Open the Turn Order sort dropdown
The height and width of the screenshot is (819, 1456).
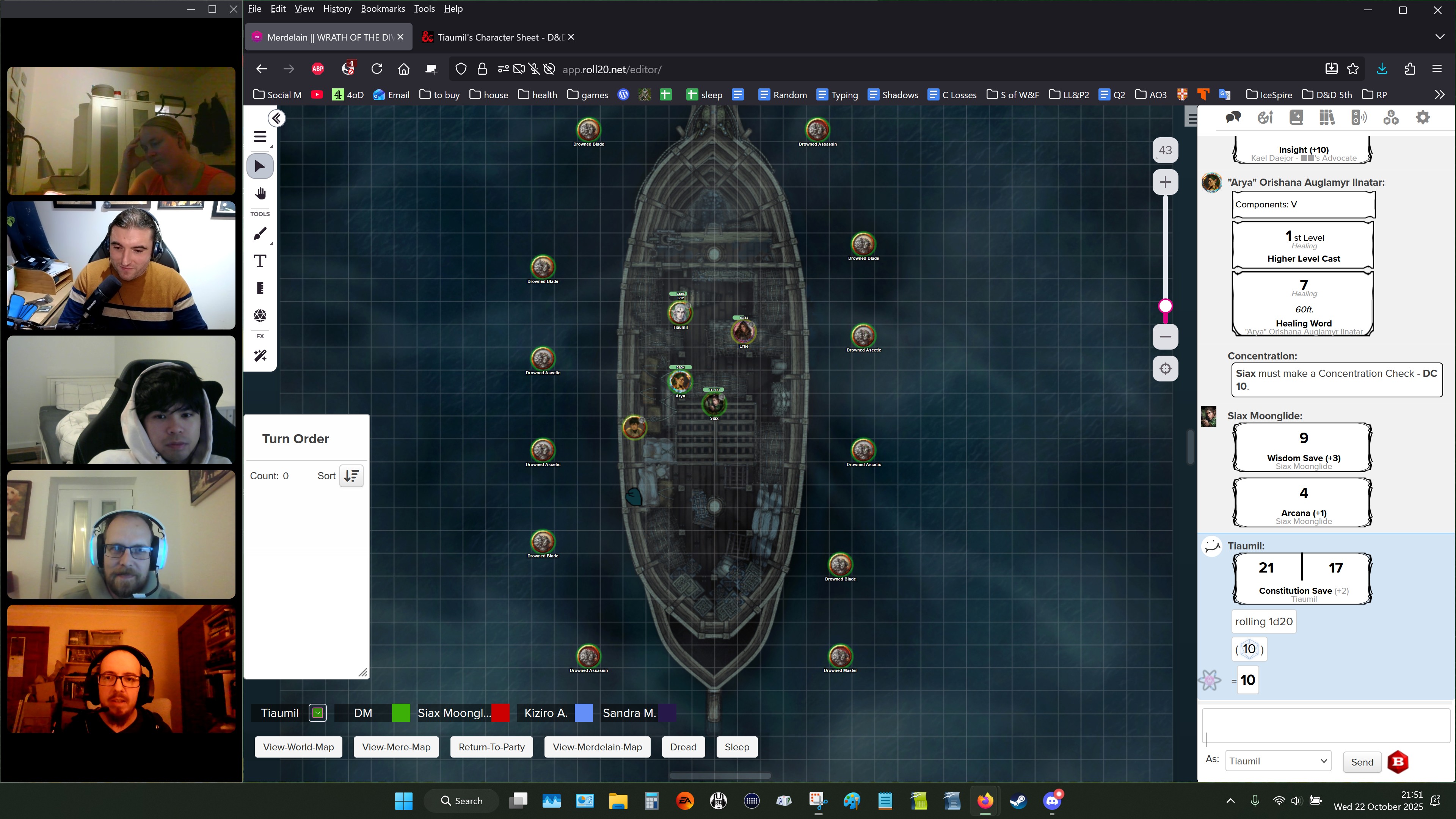pos(351,476)
